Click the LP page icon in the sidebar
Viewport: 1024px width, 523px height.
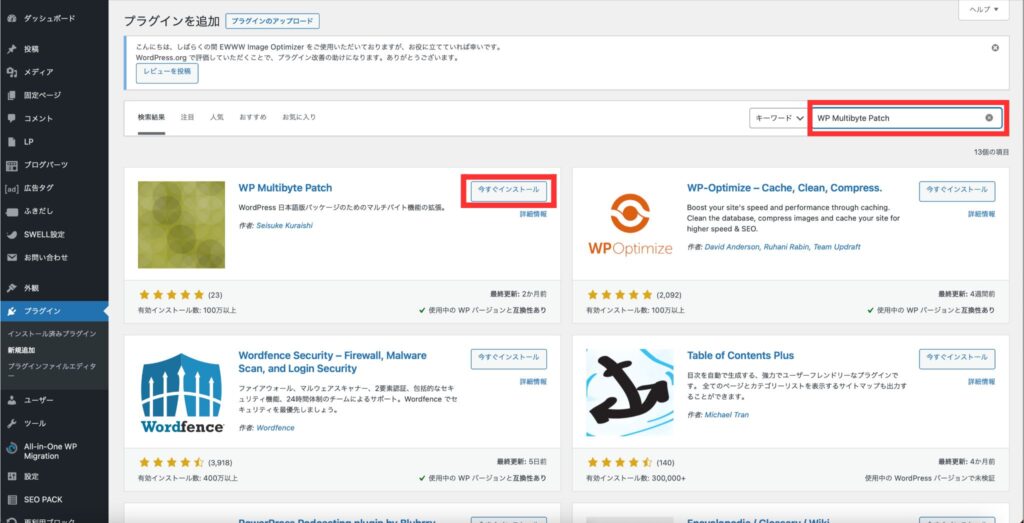11,142
